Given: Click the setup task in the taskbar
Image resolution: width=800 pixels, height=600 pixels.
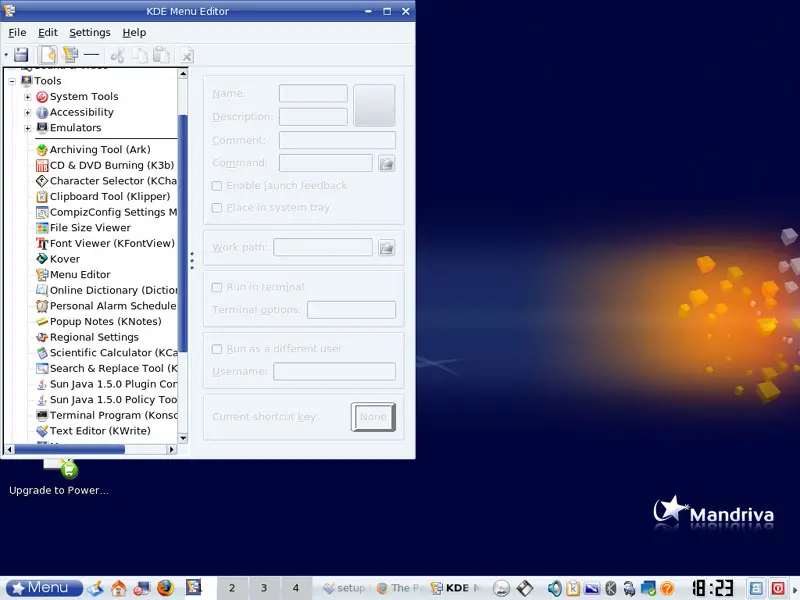Looking at the screenshot, I should pyautogui.click(x=346, y=588).
